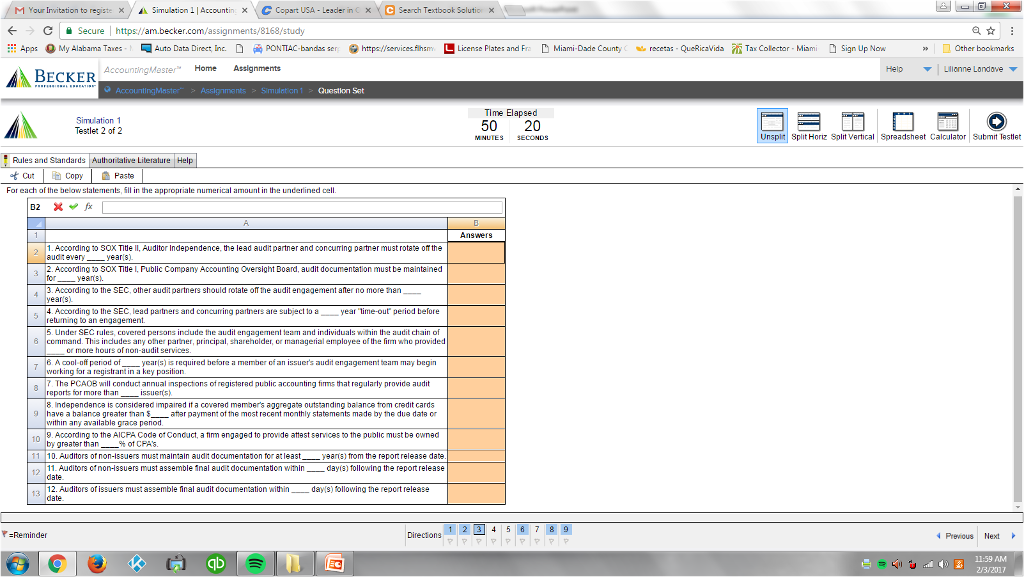This screenshot has height=577, width=1024.
Task: Open the Spreadsheet tool
Action: pyautogui.click(x=903, y=125)
